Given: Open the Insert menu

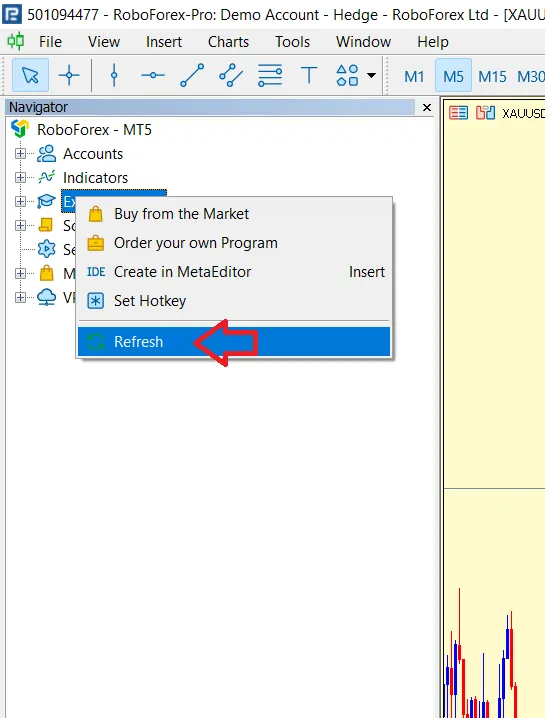Looking at the screenshot, I should pyautogui.click(x=164, y=42).
